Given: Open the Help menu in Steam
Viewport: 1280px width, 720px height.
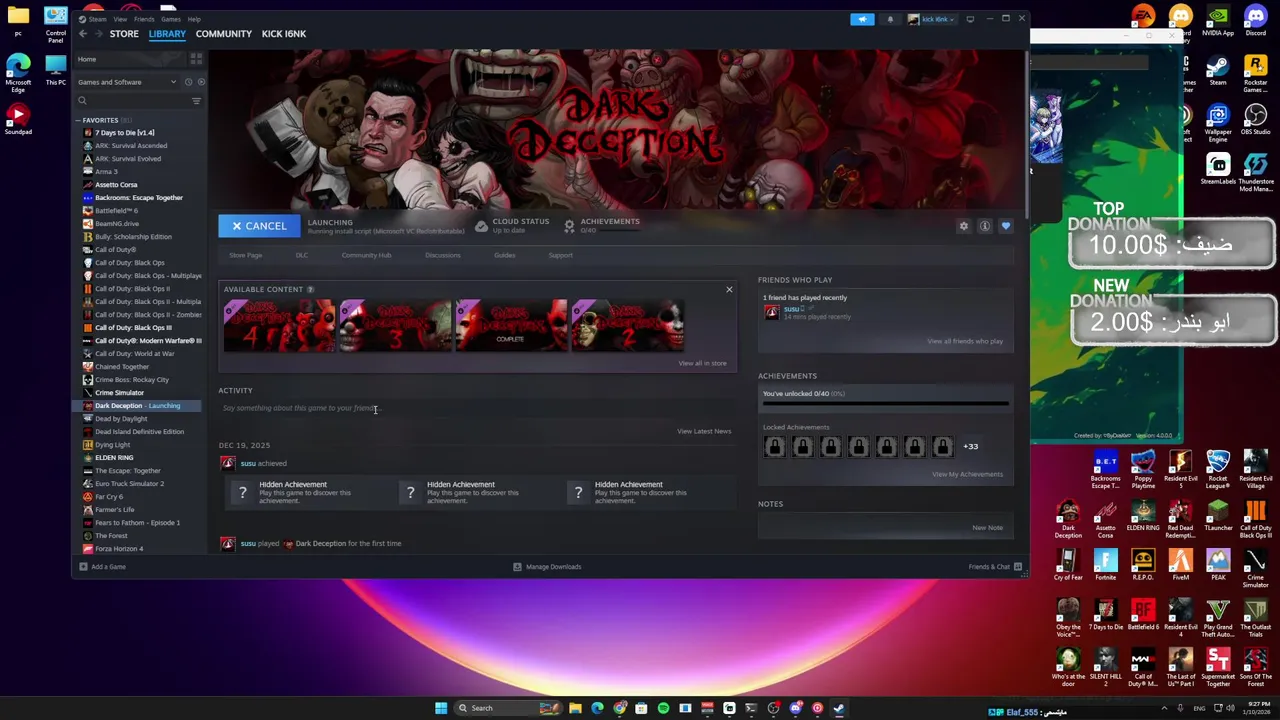Looking at the screenshot, I should (x=194, y=19).
